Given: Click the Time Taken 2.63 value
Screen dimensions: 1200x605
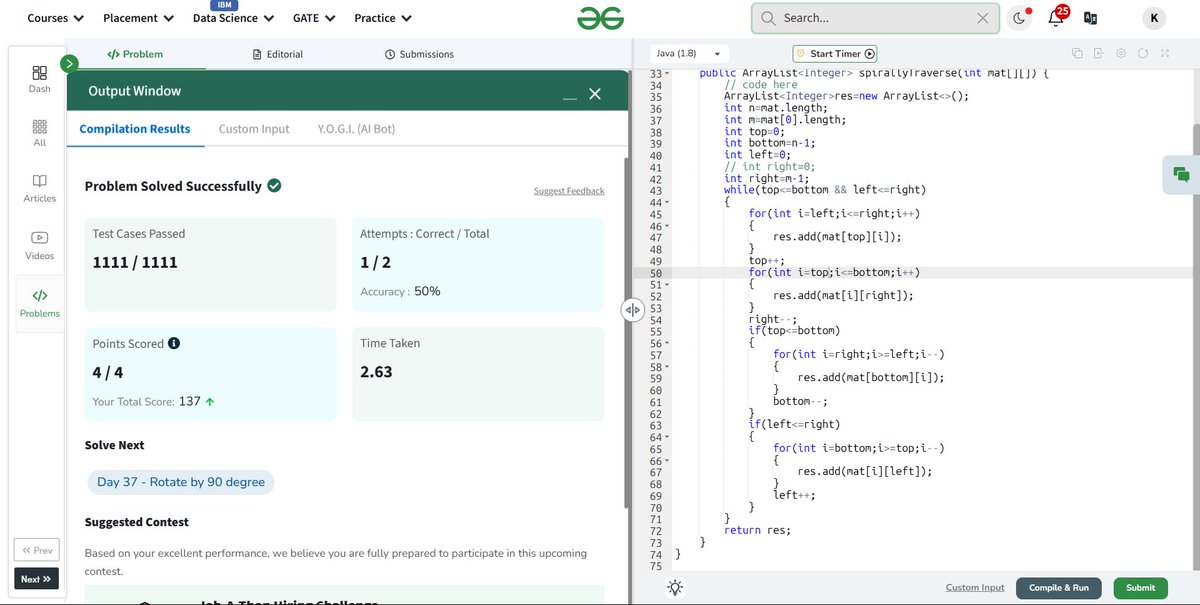Looking at the screenshot, I should [x=376, y=372].
